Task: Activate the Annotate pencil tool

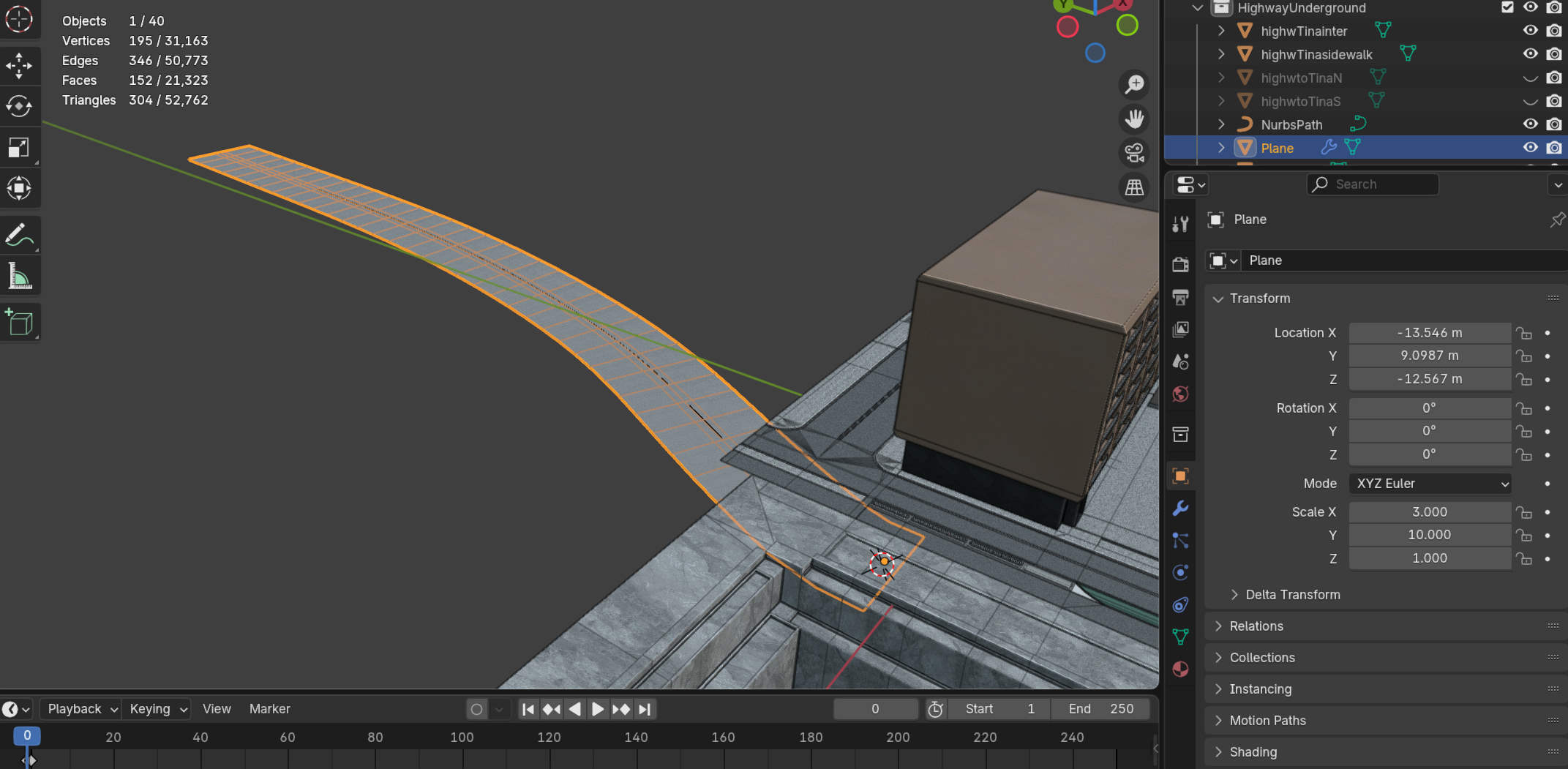Action: [x=19, y=236]
